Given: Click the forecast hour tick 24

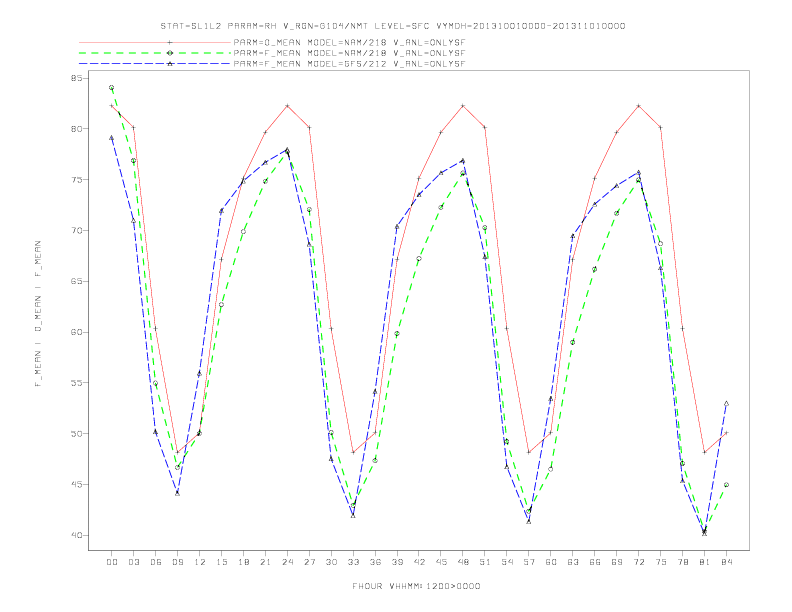Looking at the screenshot, I should (x=287, y=562).
